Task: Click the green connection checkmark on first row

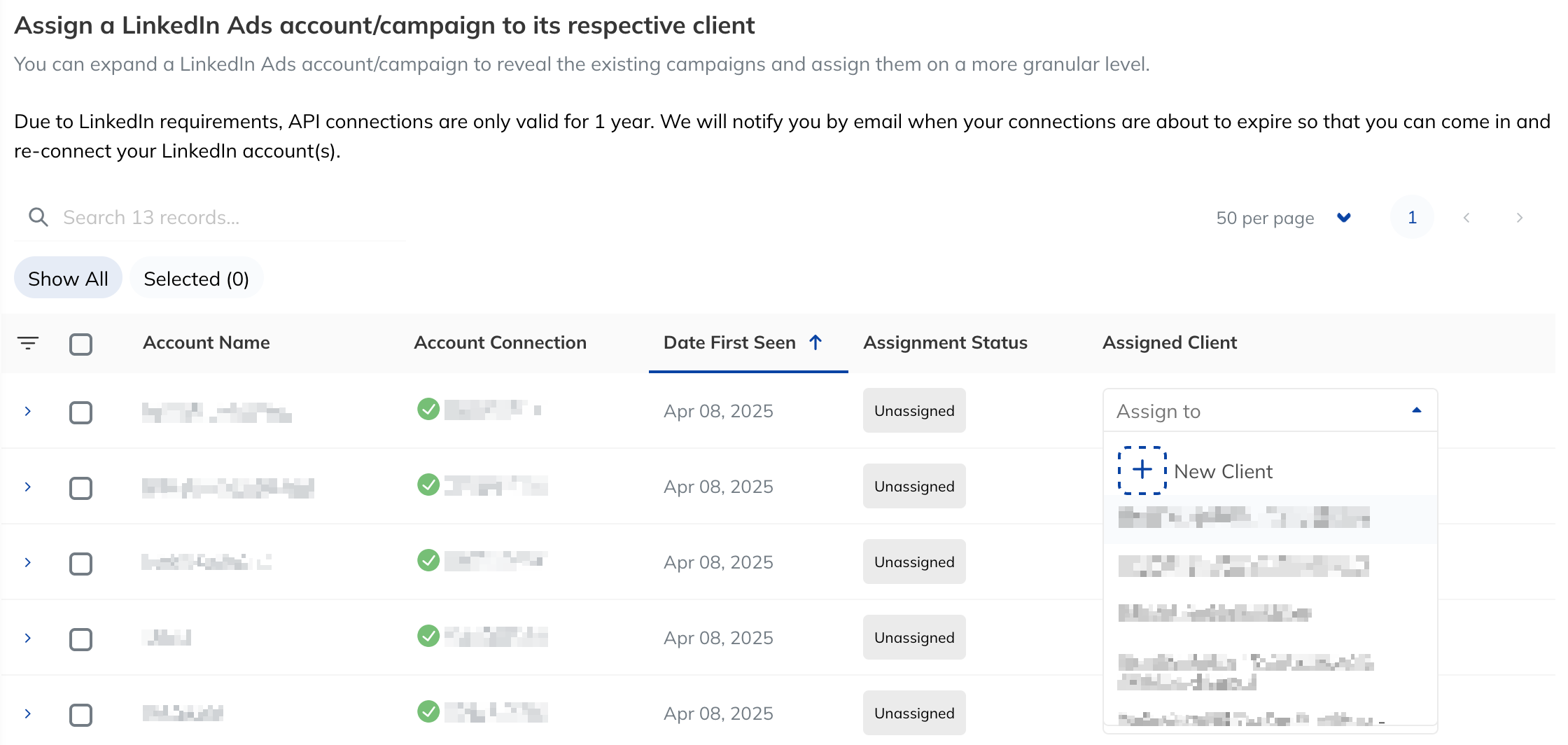Action: 428,410
